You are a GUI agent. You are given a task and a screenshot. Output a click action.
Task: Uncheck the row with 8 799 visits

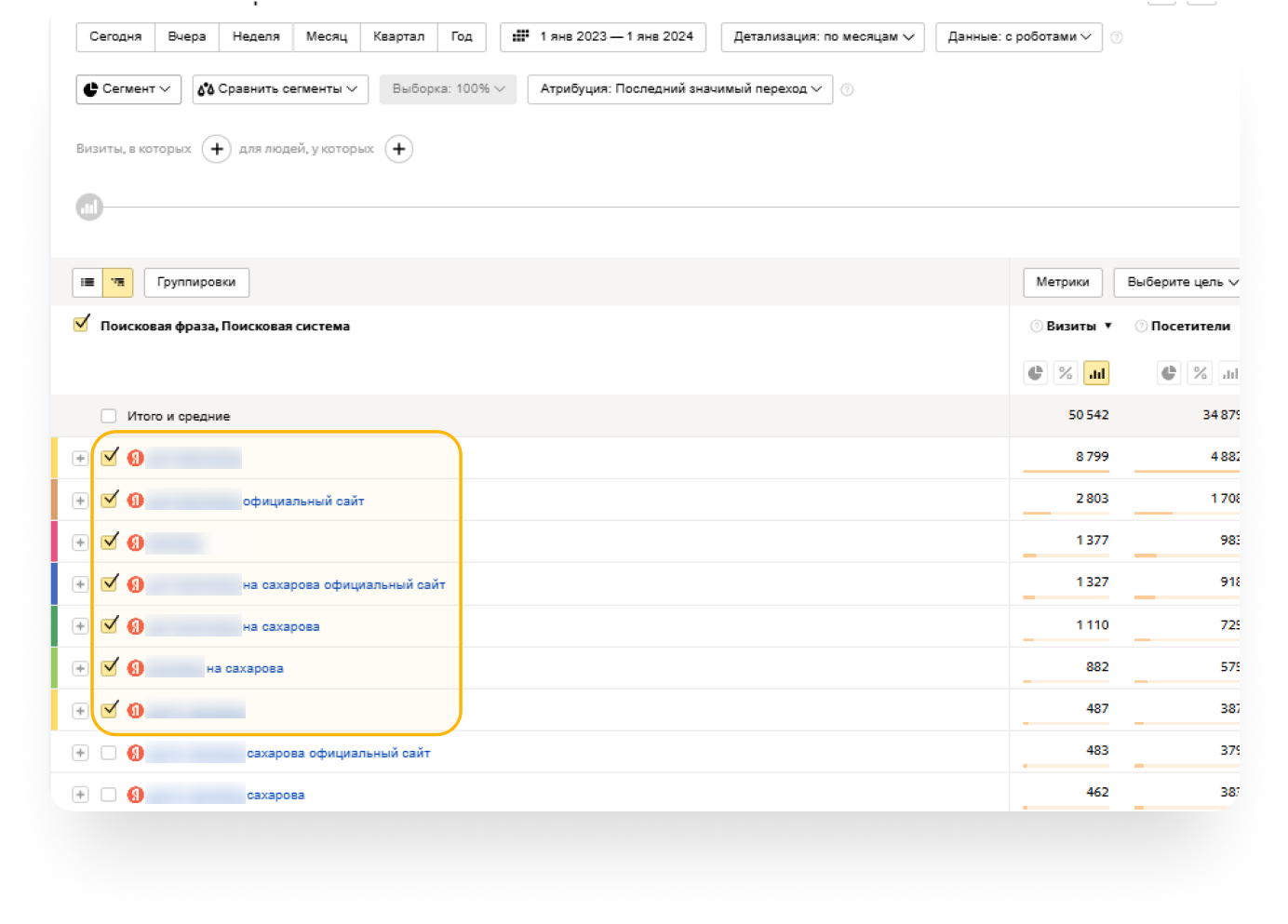[110, 456]
